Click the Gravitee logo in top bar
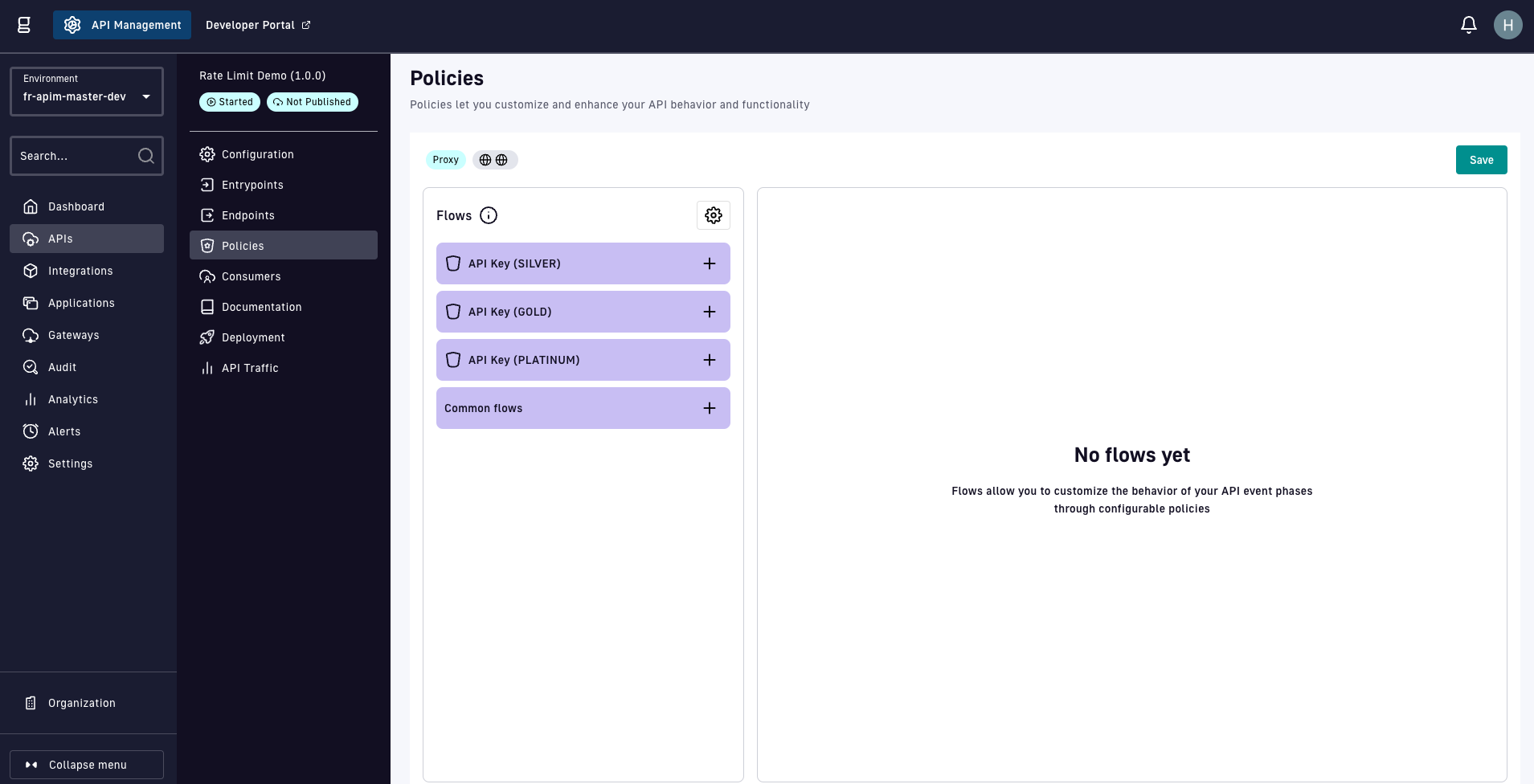The width and height of the screenshot is (1534, 784). tap(24, 25)
